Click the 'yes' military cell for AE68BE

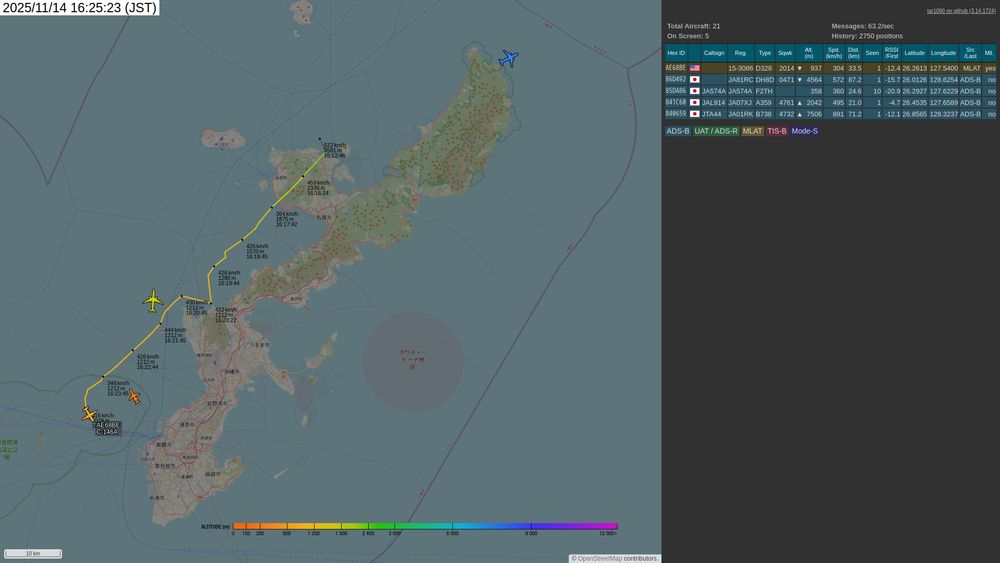click(x=990, y=68)
